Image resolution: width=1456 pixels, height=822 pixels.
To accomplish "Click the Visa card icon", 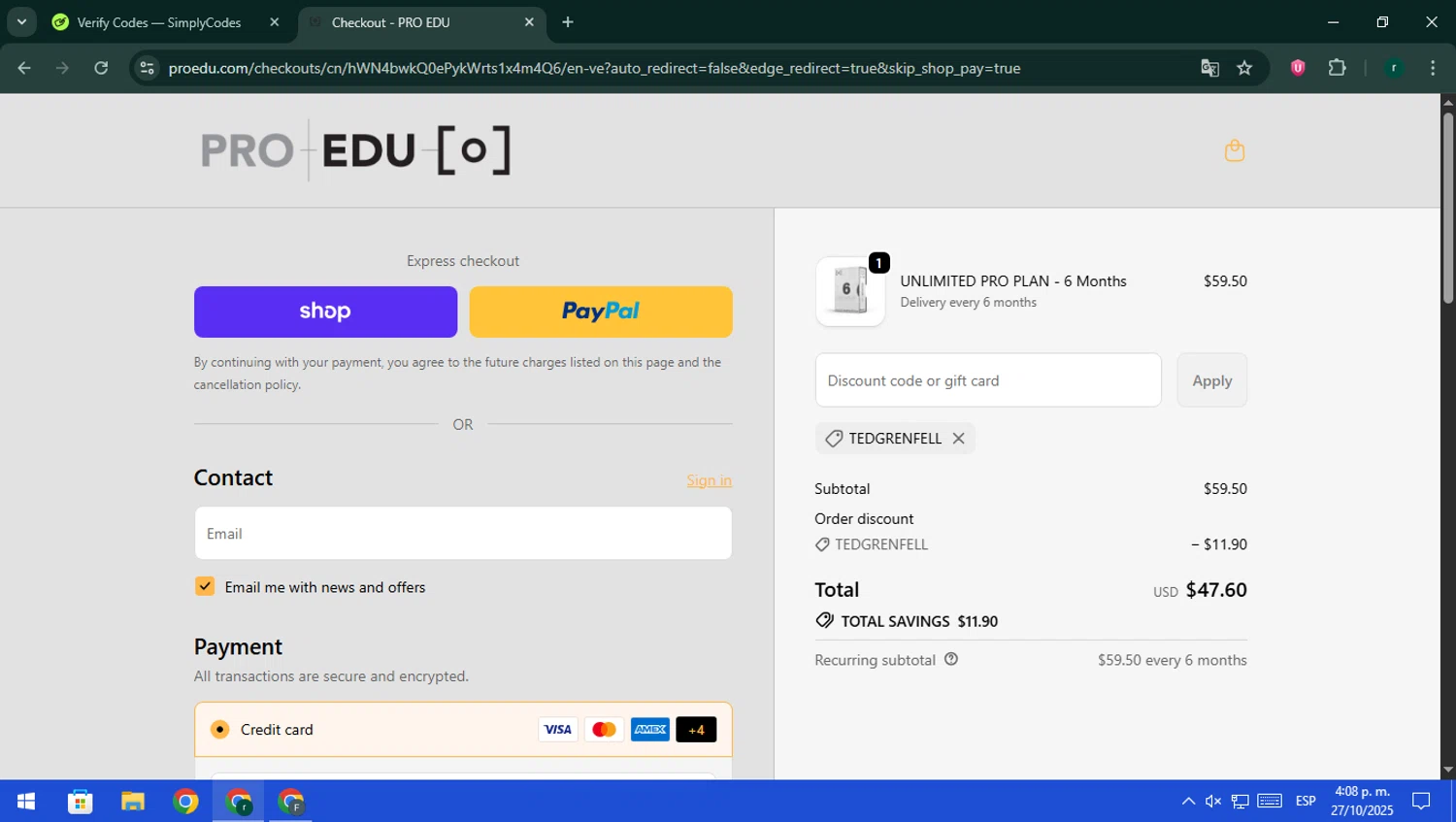I will [x=557, y=730].
